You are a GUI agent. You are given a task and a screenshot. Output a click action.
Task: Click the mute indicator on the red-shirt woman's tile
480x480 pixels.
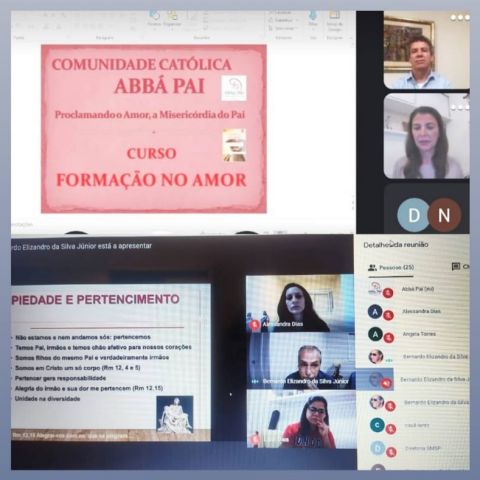[x=255, y=439]
